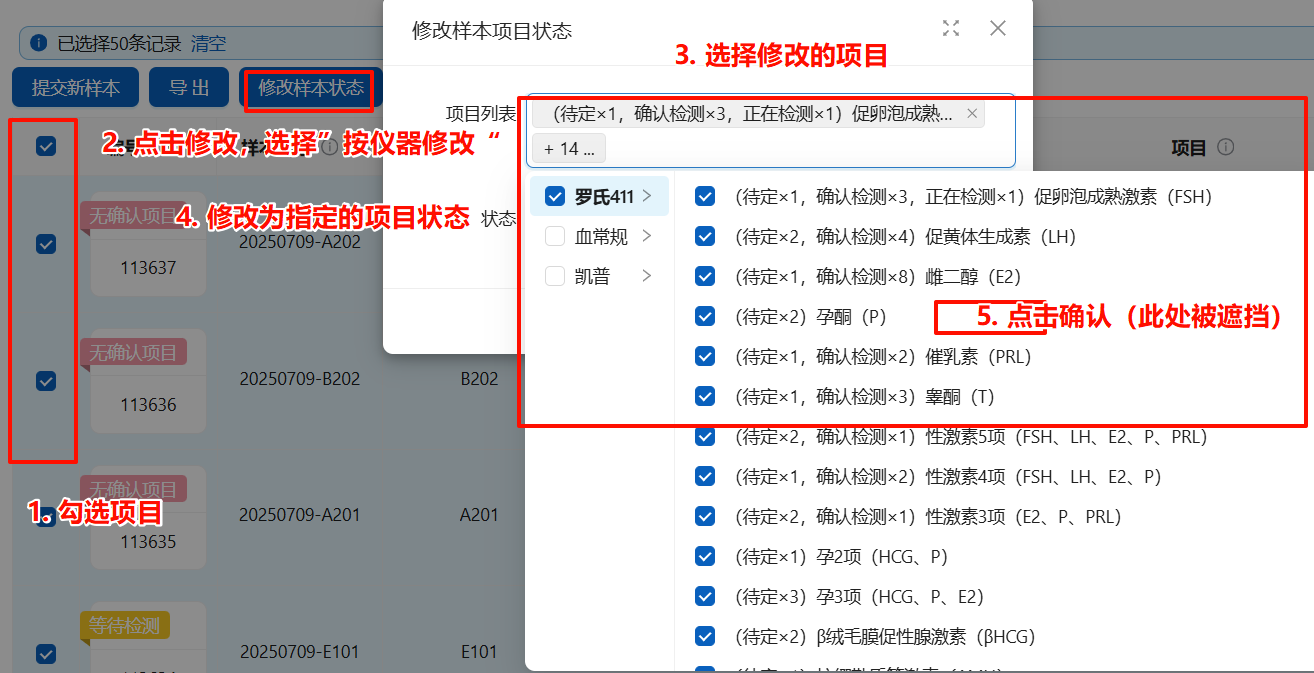Click the info icon beside 已选择50条记录
This screenshot has width=1314, height=673.
(38, 43)
